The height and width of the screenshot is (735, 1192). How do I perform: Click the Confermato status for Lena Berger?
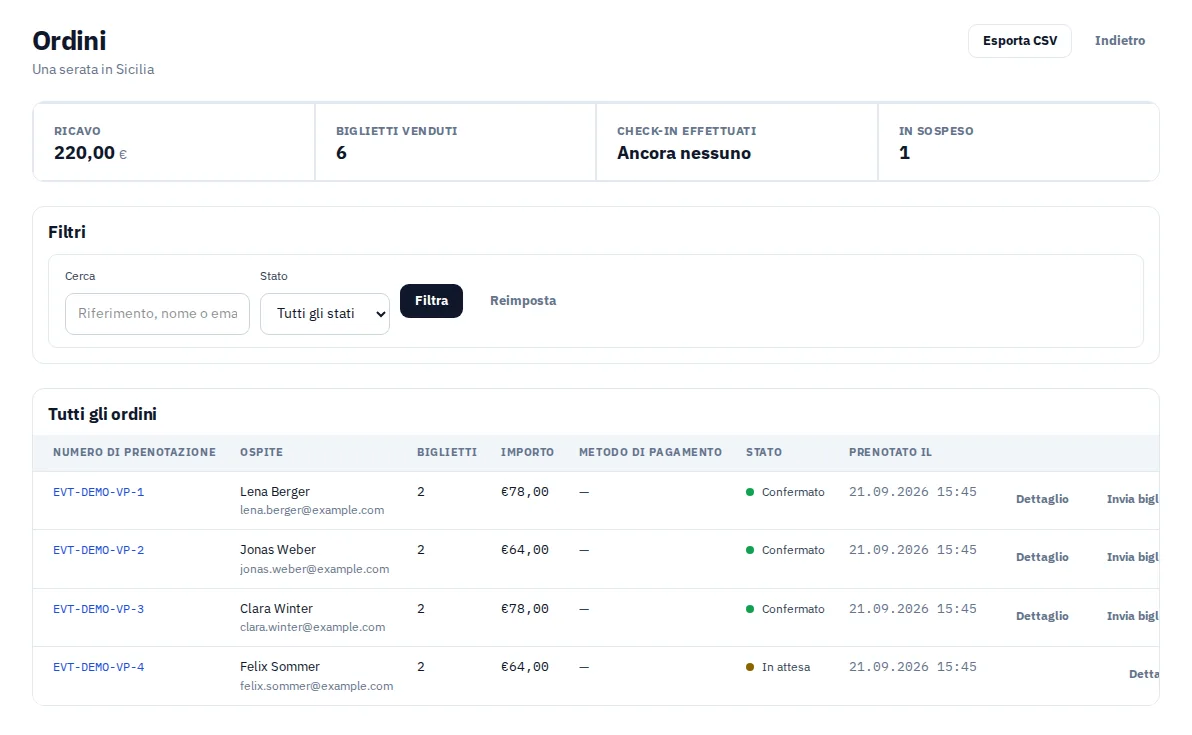tap(785, 493)
